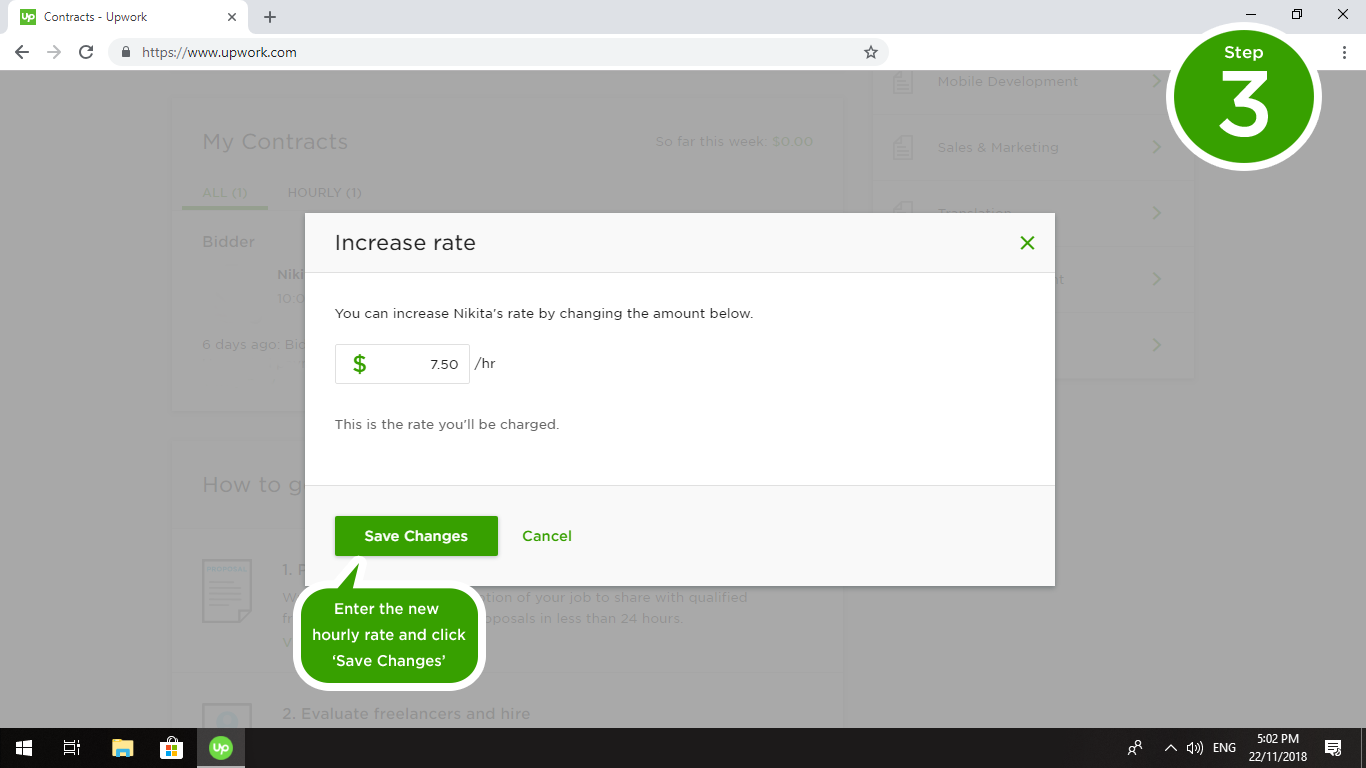Open Chrome's three-dot menu
The width and height of the screenshot is (1366, 768).
click(1344, 52)
